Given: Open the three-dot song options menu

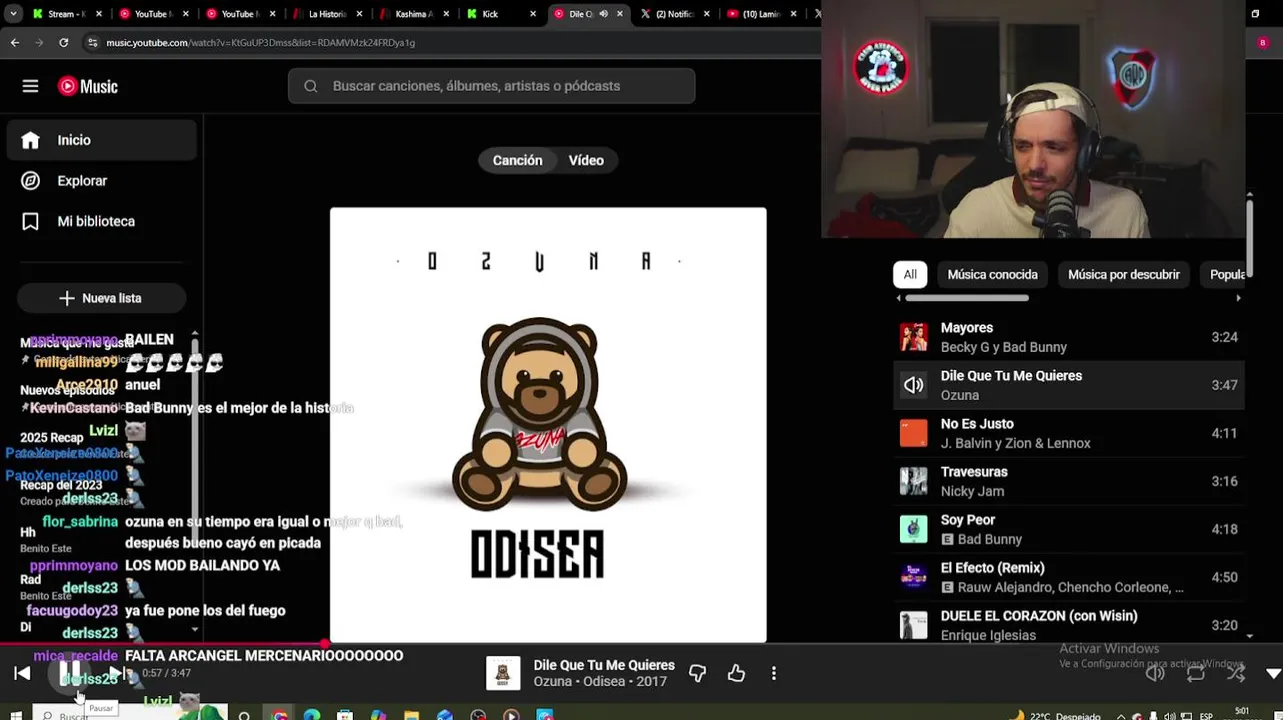Looking at the screenshot, I should [x=773, y=673].
